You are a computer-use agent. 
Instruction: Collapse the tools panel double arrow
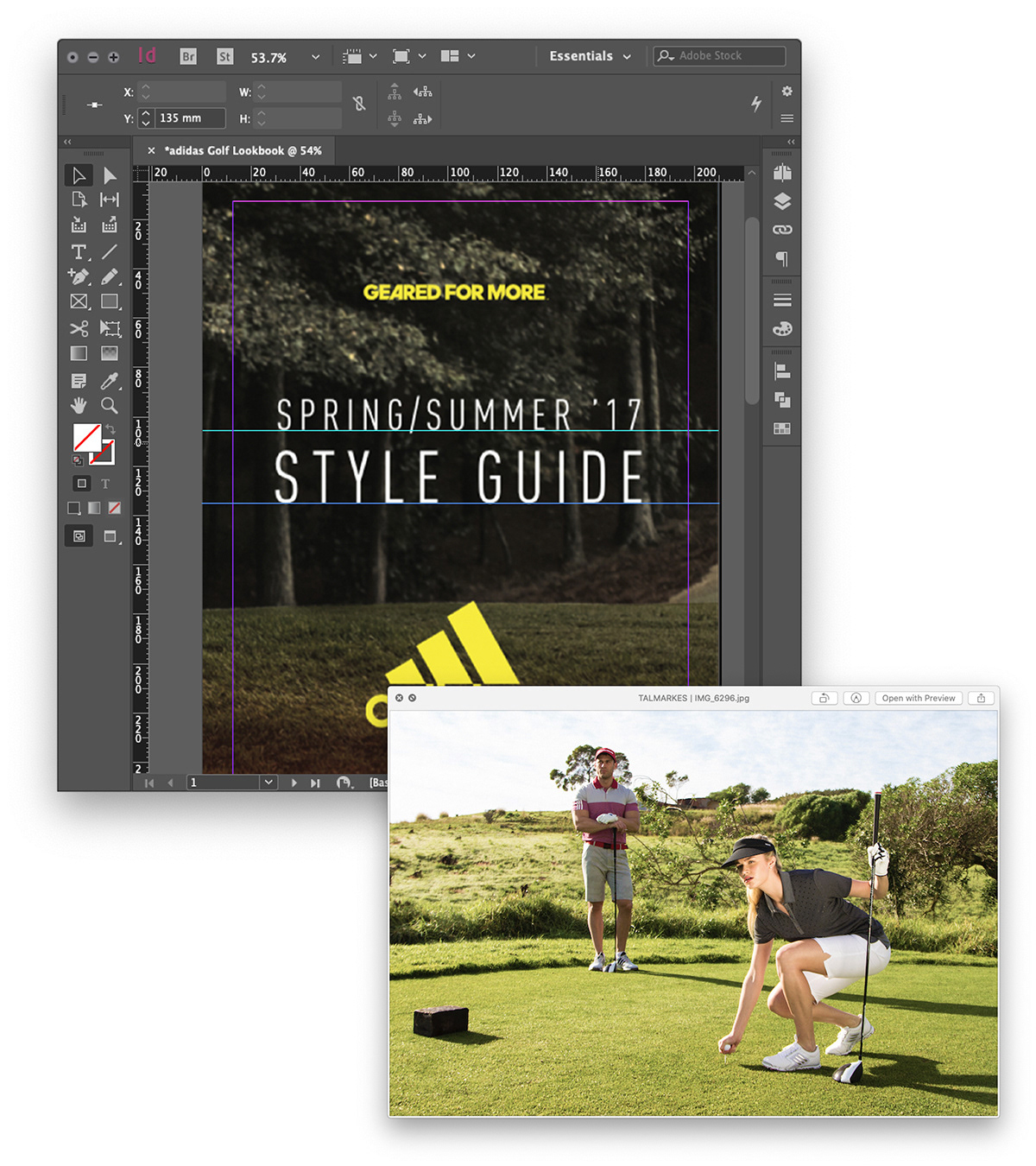click(67, 142)
